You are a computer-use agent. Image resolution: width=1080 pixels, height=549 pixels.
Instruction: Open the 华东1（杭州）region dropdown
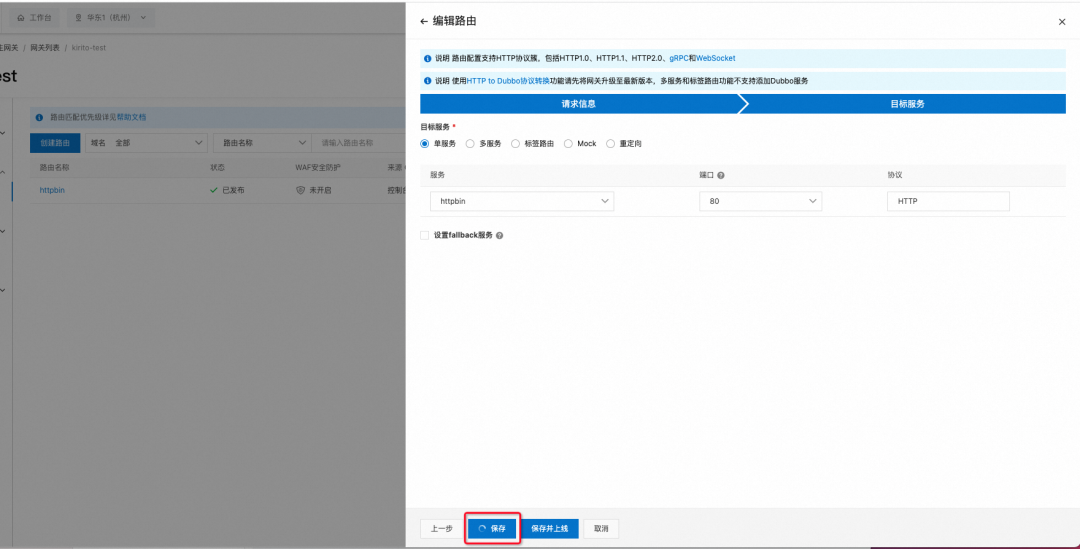[x=110, y=18]
